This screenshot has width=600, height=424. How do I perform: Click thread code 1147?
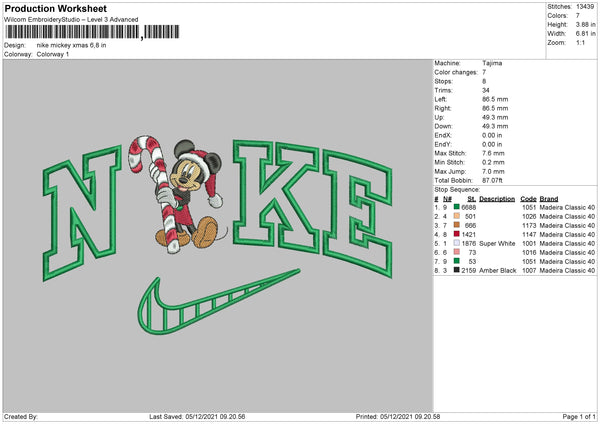click(529, 234)
